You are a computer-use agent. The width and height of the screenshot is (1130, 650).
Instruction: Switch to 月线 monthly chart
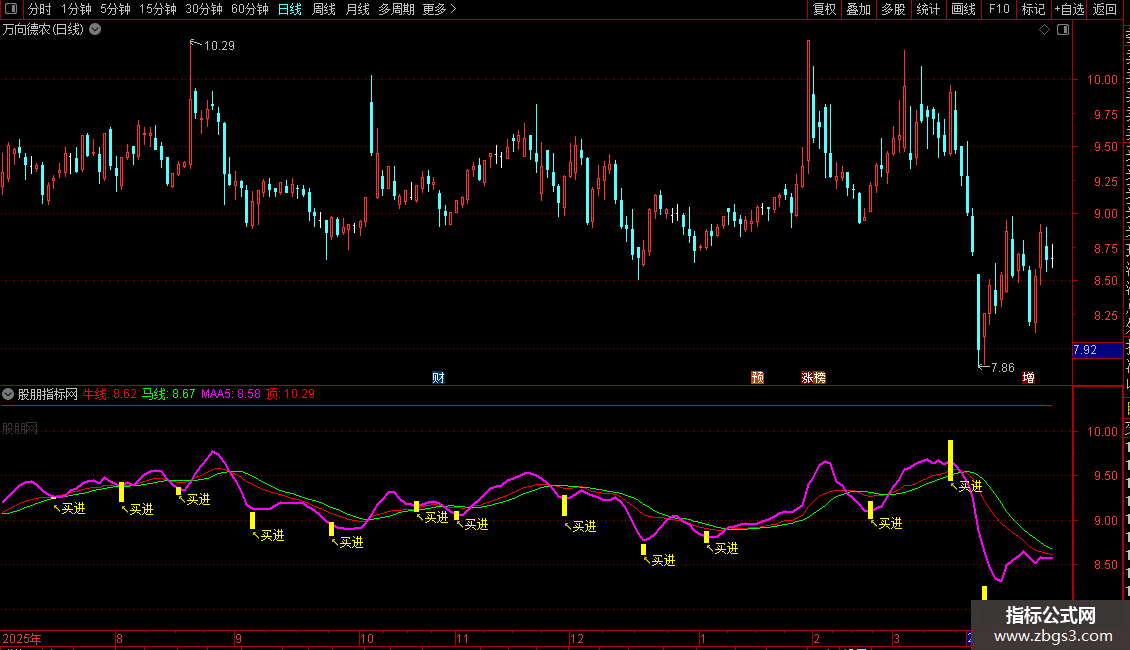click(x=357, y=9)
